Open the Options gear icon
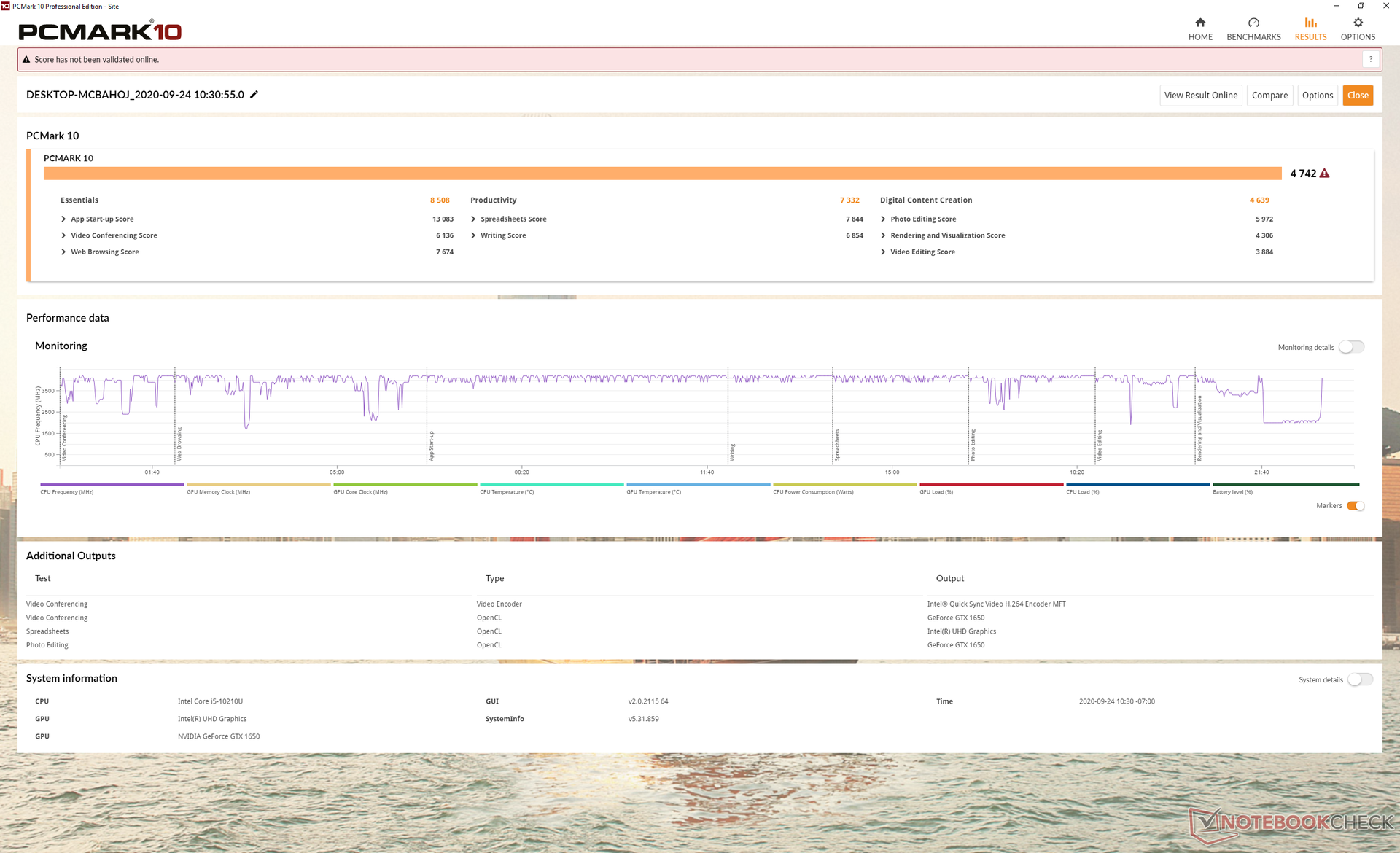Screen dimensions: 1400x853 1358,23
